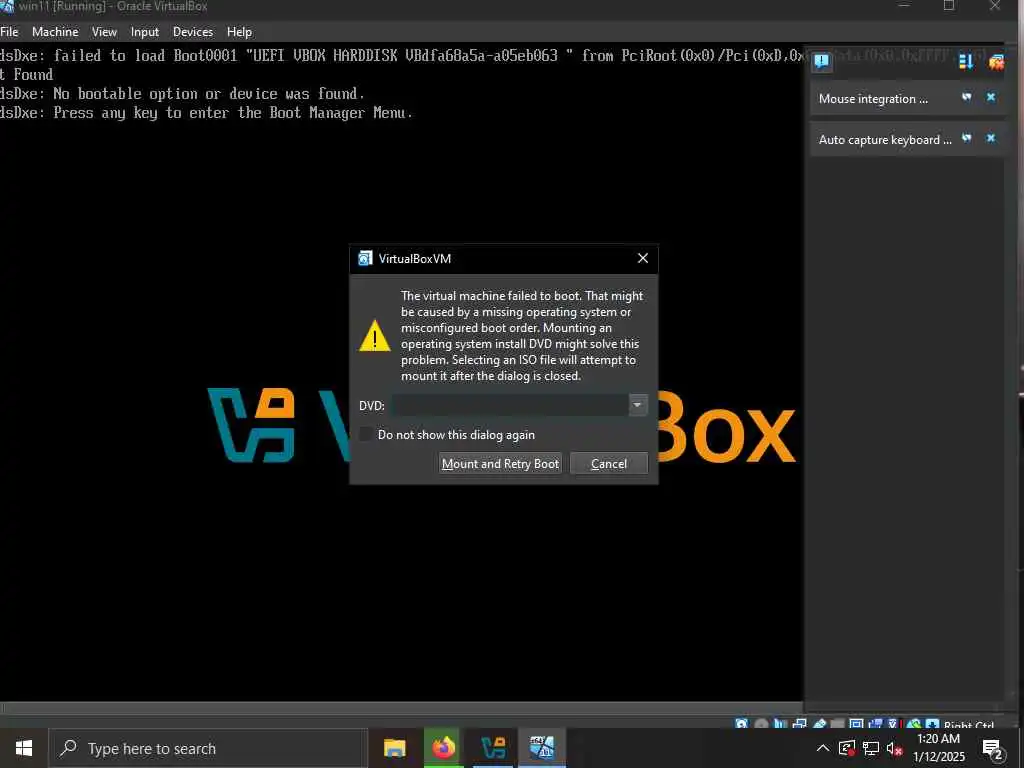Click the VirtualBox window title icon
1024x768 pixels.
(7, 7)
